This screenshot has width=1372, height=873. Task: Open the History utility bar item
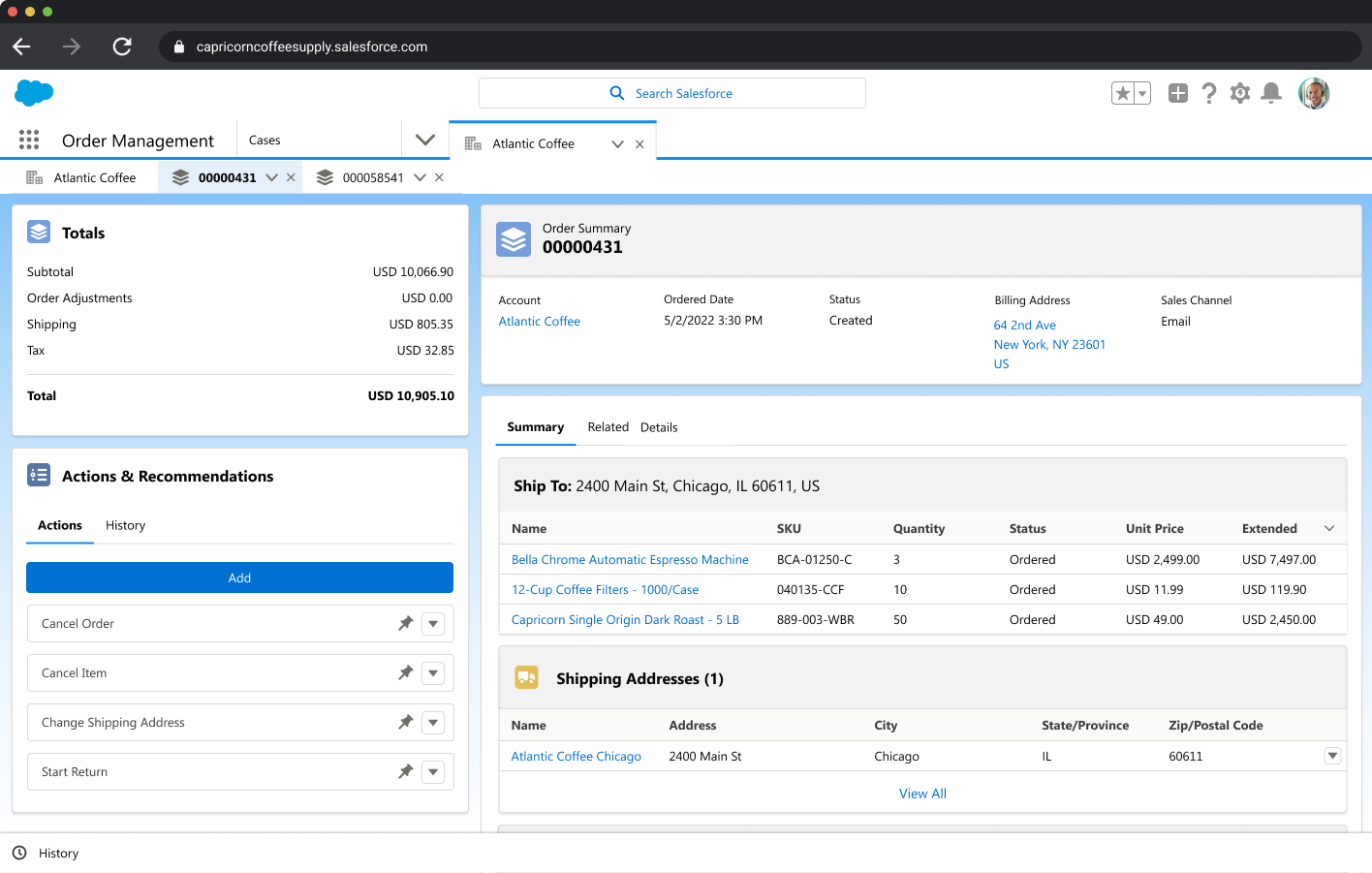46,854
